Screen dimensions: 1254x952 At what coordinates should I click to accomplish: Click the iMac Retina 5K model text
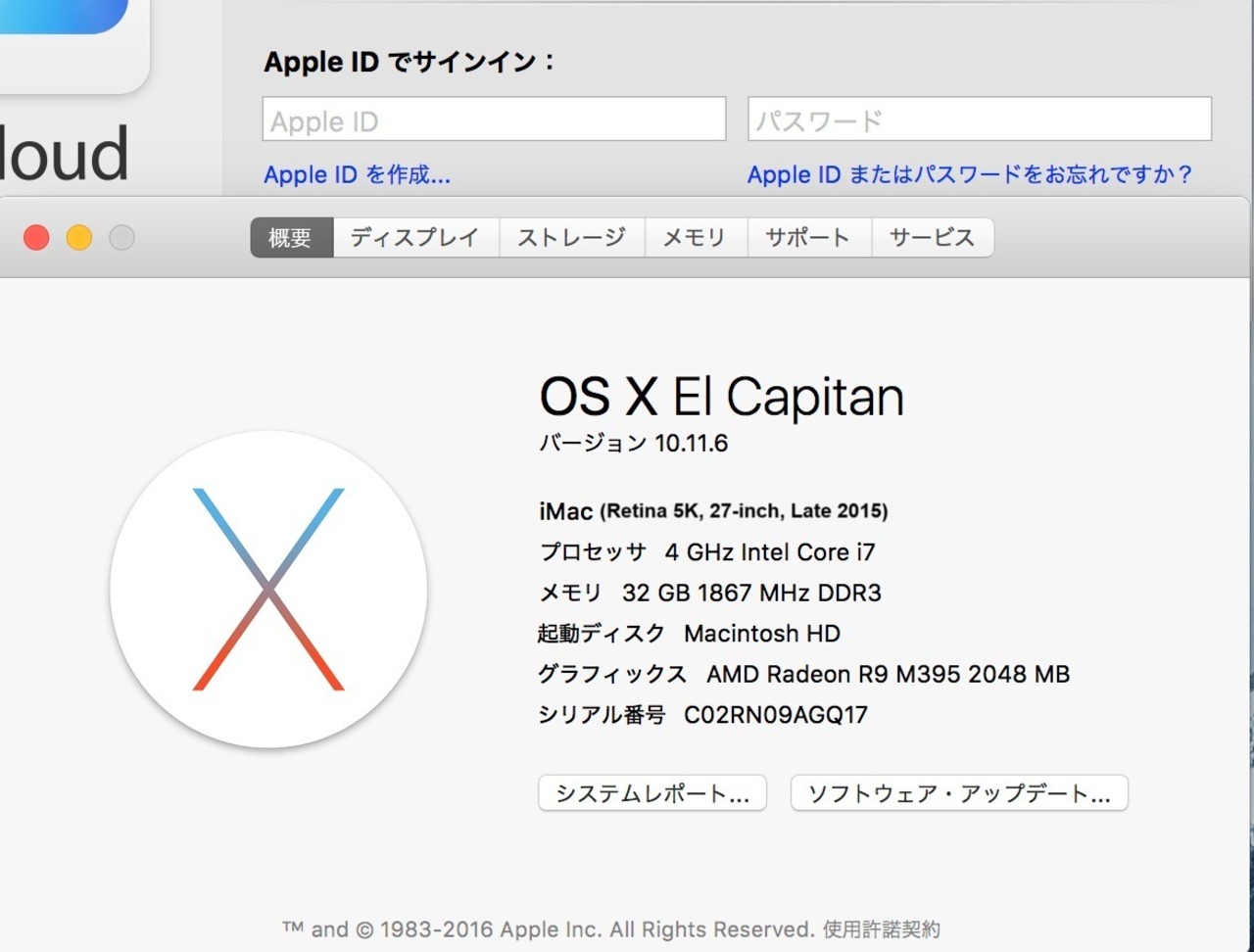pos(713,511)
